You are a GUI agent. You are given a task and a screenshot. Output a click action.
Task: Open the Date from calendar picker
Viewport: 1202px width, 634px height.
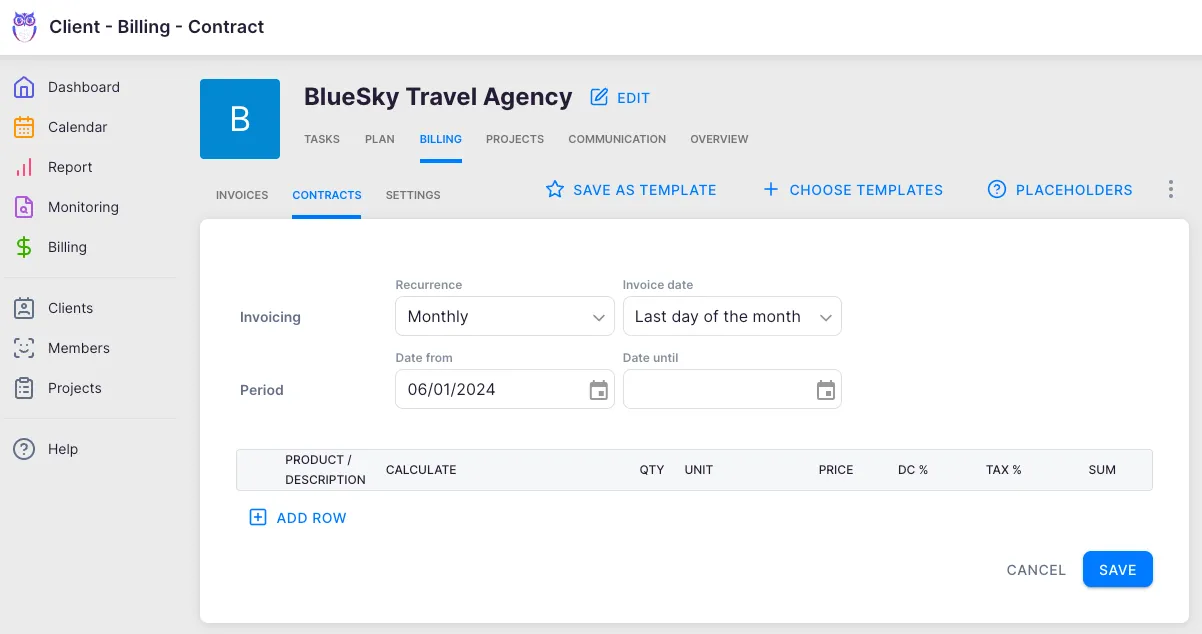tap(598, 390)
